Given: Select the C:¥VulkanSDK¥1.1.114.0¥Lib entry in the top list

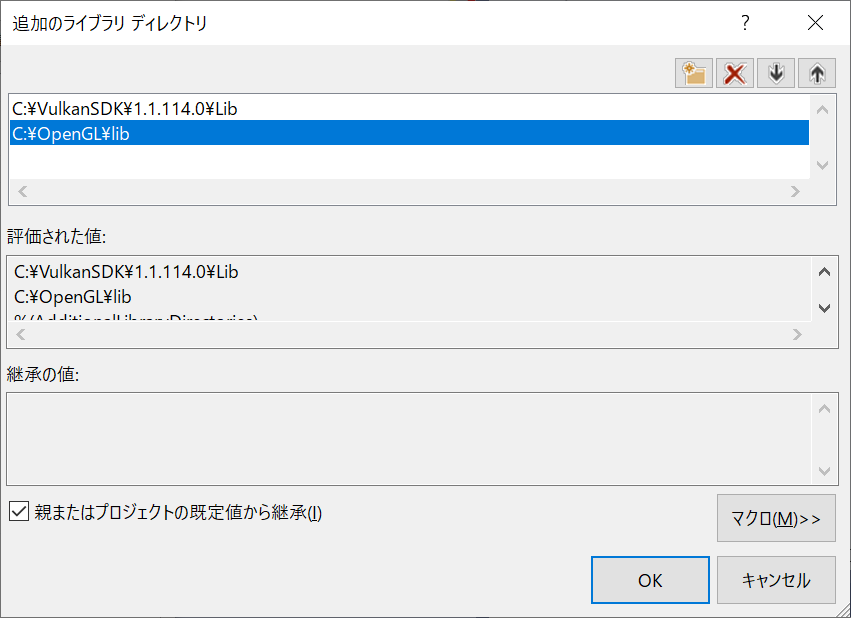Looking at the screenshot, I should click(x=409, y=109).
